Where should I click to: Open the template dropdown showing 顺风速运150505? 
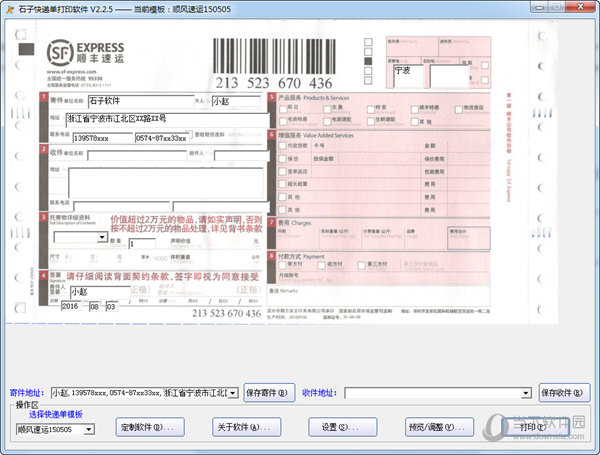click(x=89, y=429)
